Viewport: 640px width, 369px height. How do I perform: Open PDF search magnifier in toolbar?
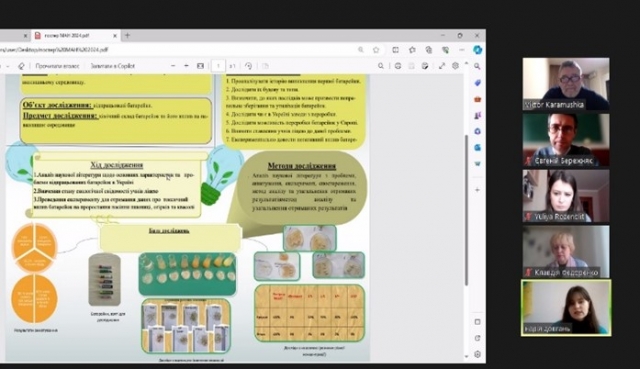[x=381, y=66]
